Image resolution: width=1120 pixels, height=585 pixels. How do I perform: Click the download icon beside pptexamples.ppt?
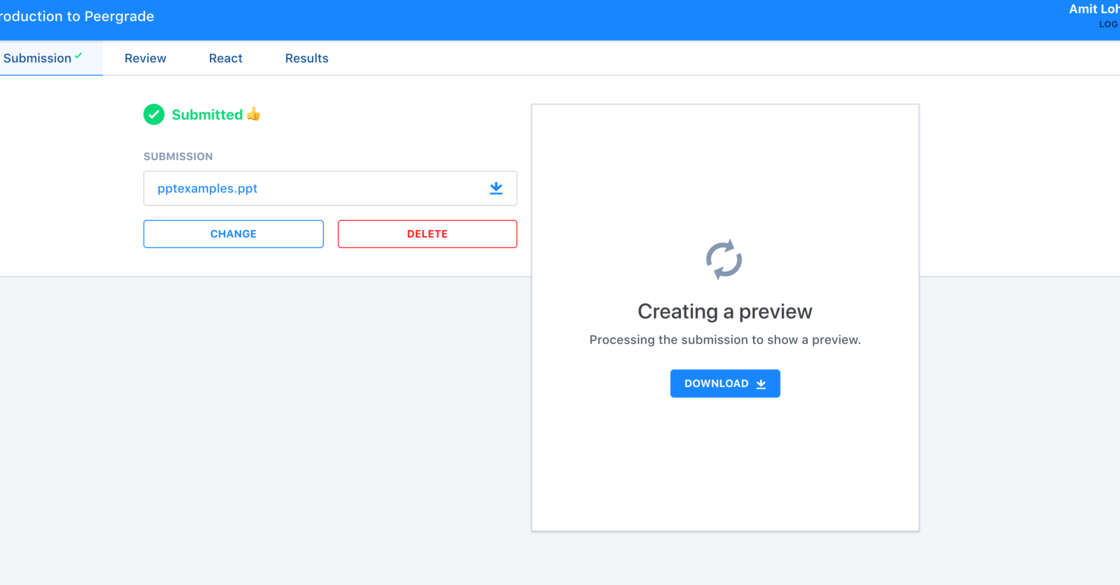coord(496,187)
